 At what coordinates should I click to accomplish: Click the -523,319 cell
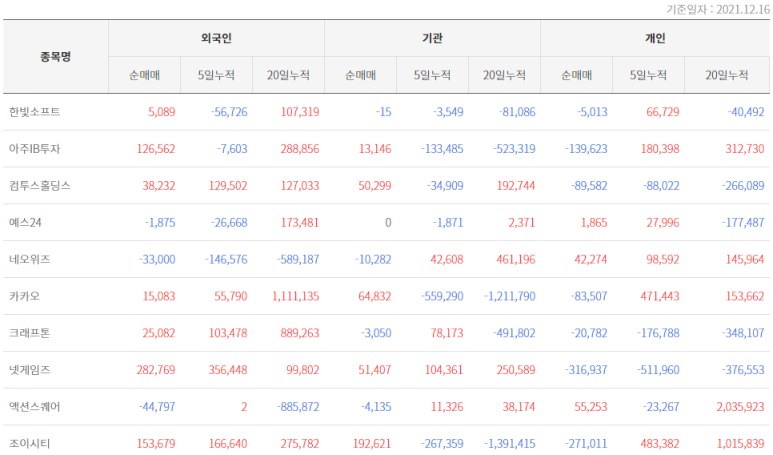(514, 149)
